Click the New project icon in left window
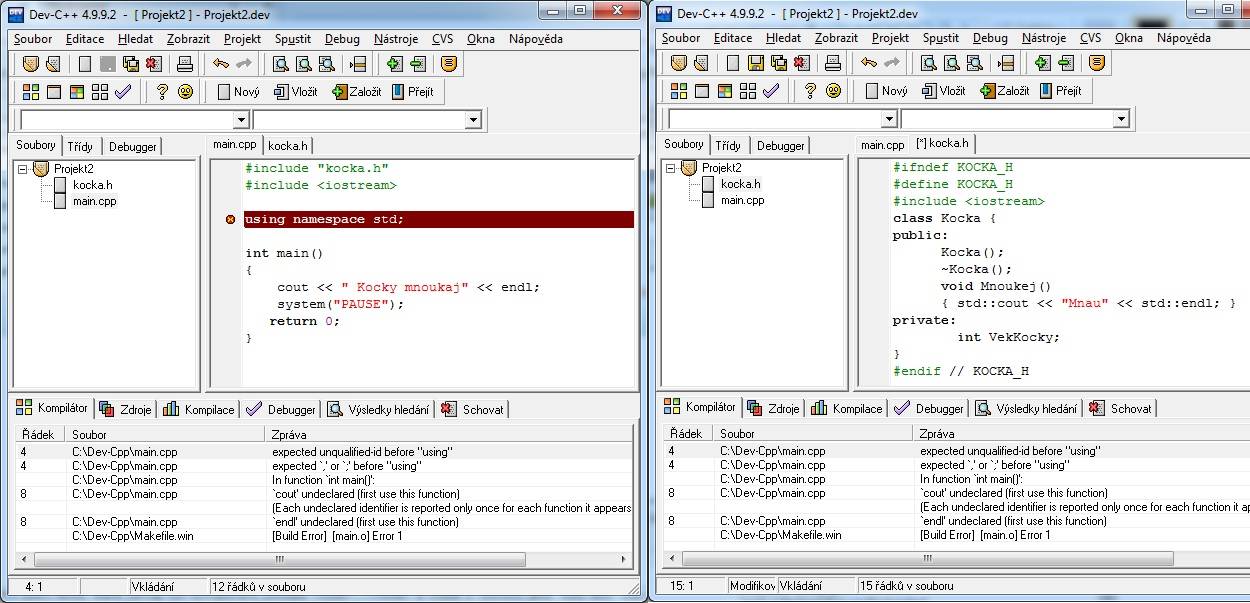This screenshot has height=603, width=1250. point(30,64)
